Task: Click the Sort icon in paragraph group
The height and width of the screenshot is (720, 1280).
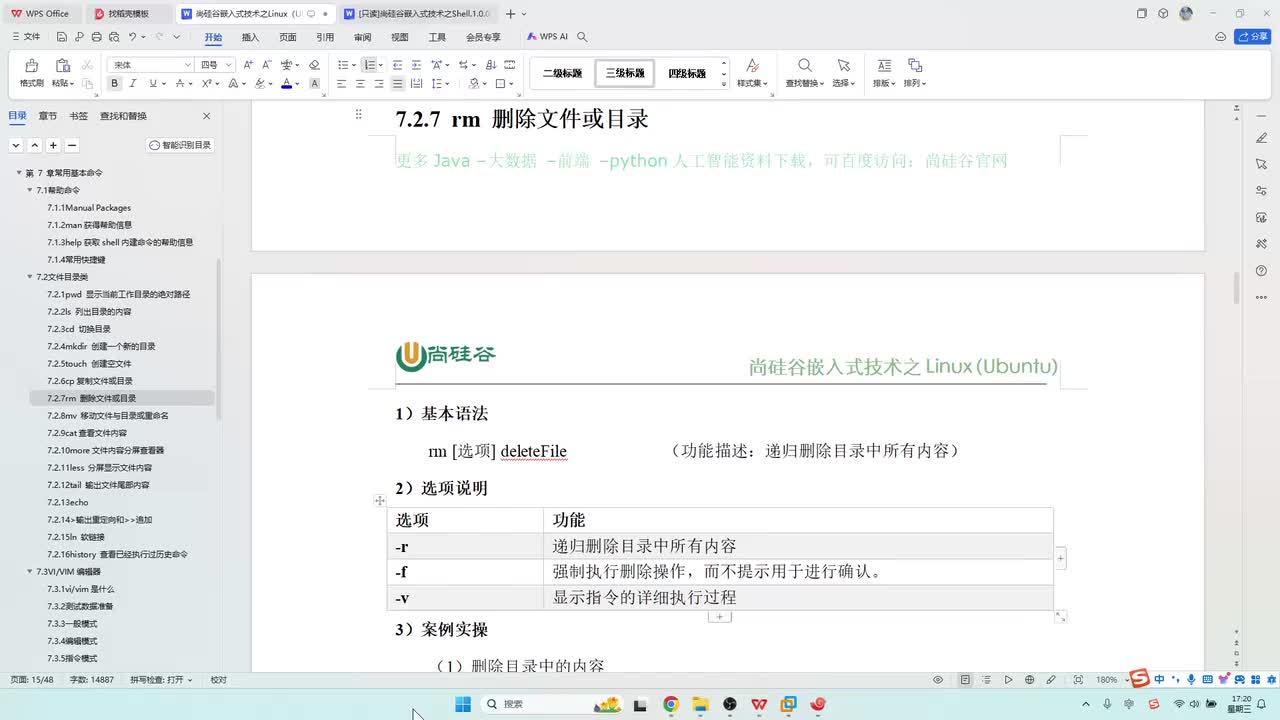Action: 489,65
